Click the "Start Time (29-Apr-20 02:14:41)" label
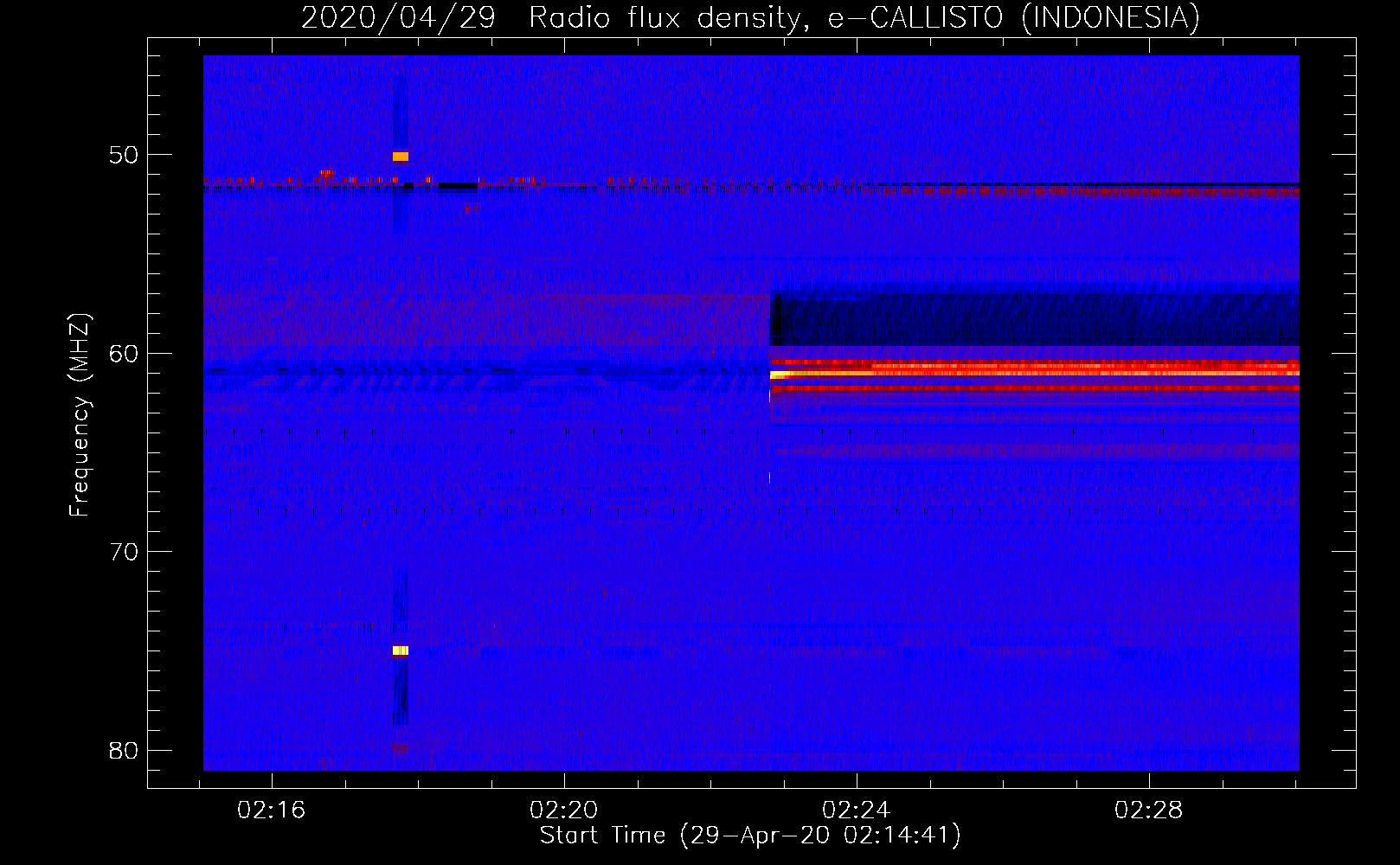The image size is (1400, 865). click(750, 836)
